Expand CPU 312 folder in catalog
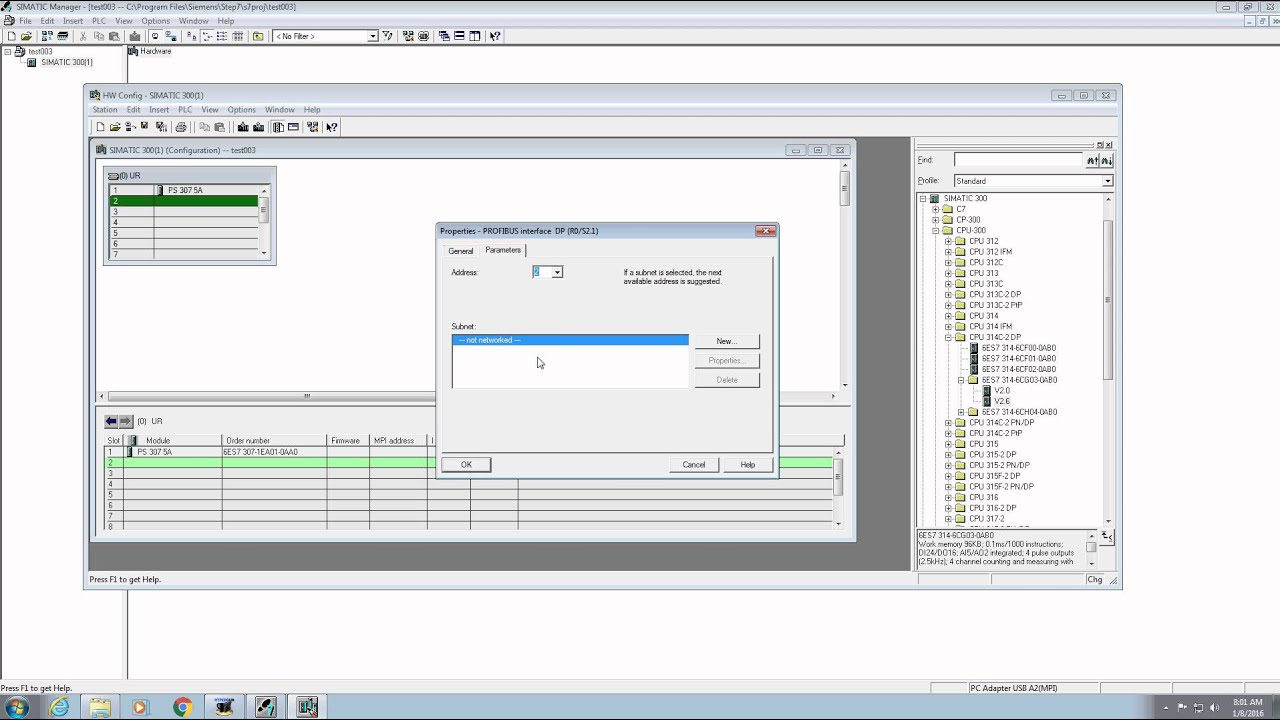The width and height of the screenshot is (1280, 720). (x=948, y=241)
